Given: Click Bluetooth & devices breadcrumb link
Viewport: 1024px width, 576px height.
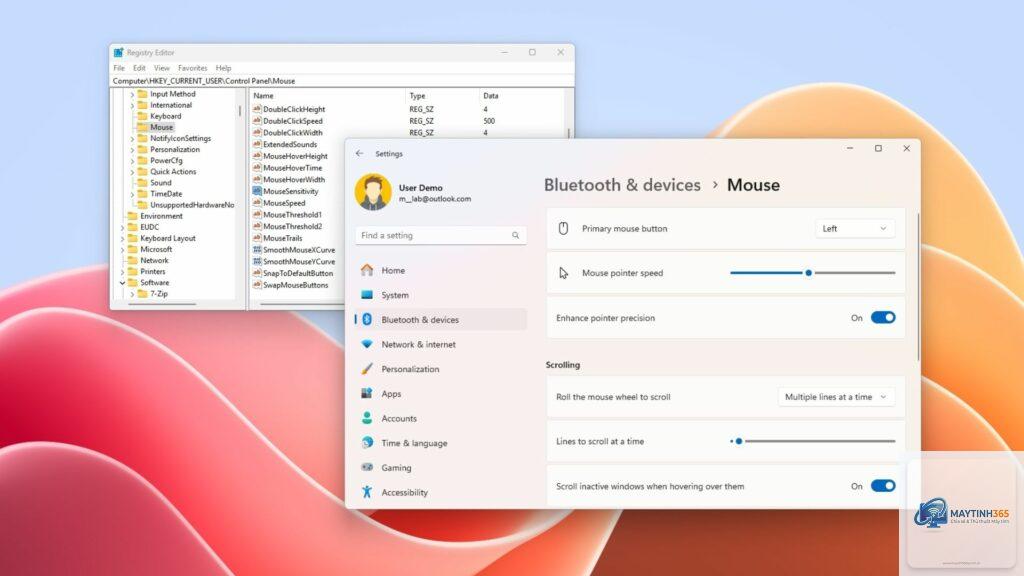Looking at the screenshot, I should (x=622, y=185).
